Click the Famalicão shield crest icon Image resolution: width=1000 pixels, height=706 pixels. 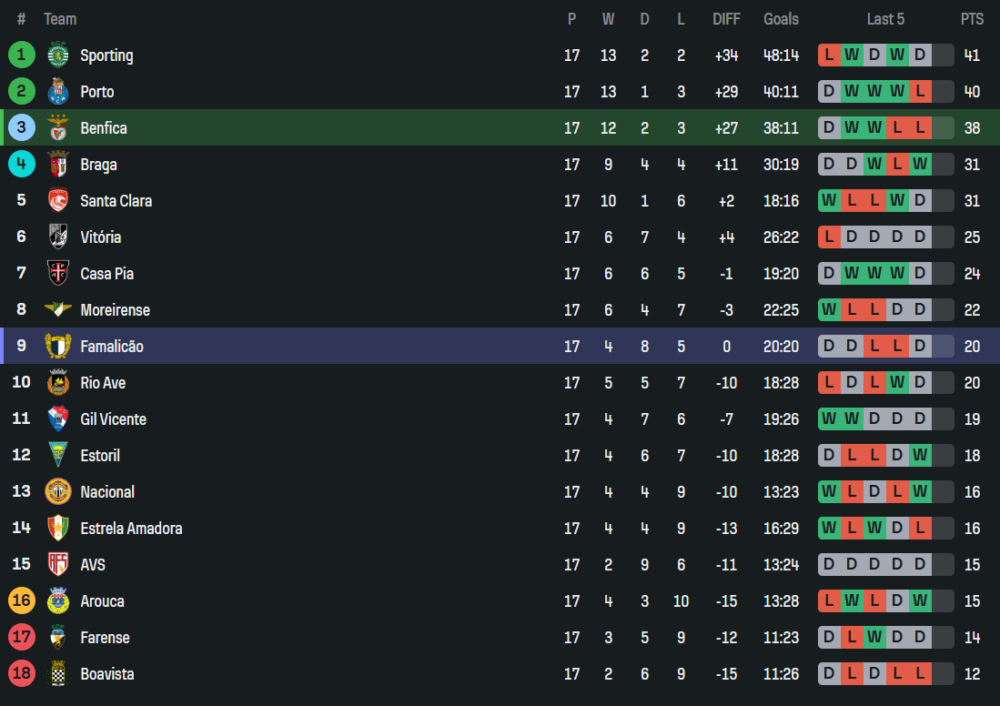[x=58, y=346]
